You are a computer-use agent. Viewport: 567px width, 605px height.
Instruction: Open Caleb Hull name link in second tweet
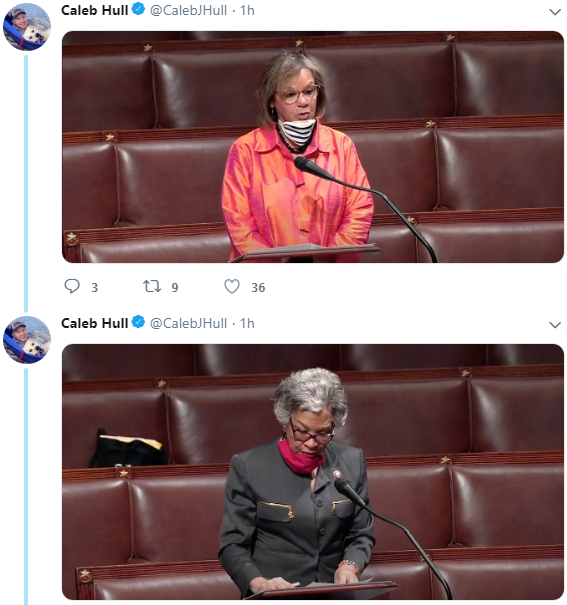pyautogui.click(x=94, y=323)
